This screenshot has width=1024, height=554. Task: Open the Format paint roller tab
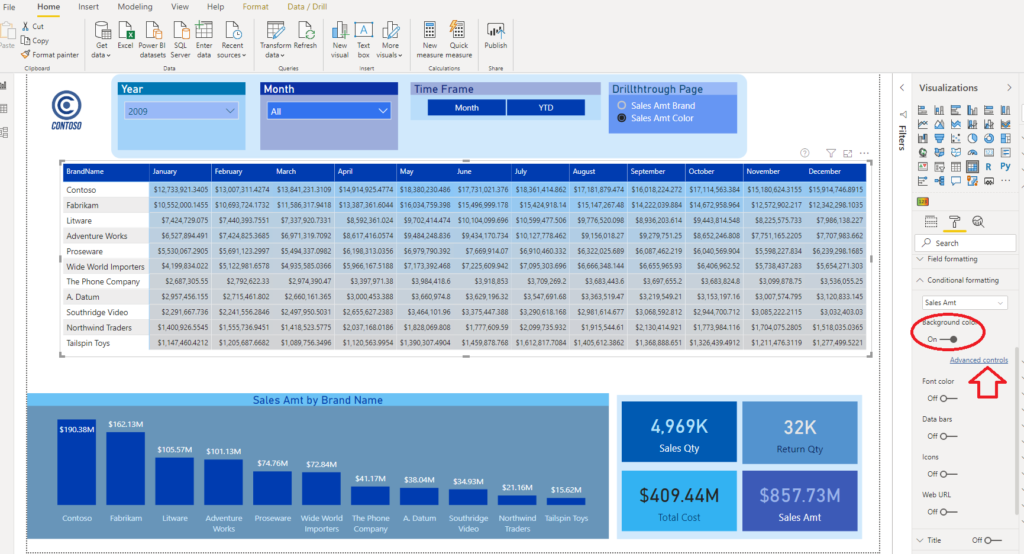tap(954, 221)
